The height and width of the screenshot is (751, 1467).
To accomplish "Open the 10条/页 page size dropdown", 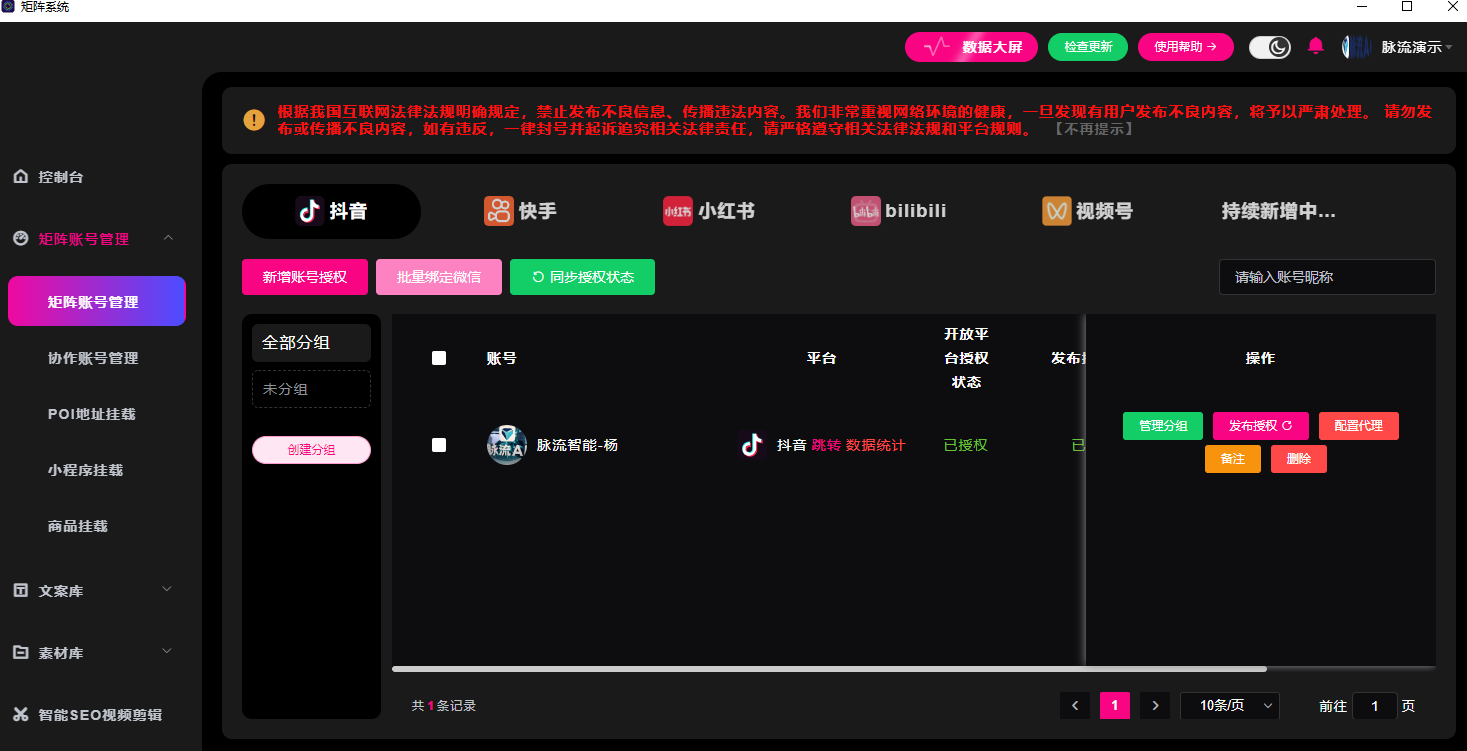I will [x=1230, y=705].
